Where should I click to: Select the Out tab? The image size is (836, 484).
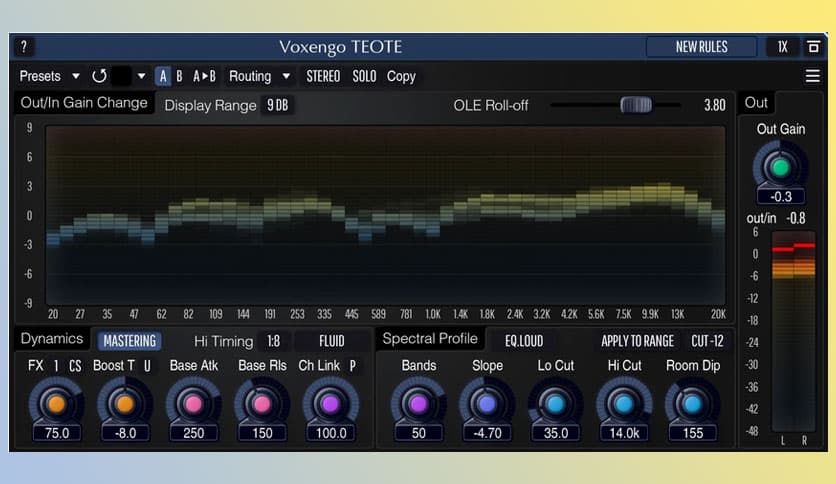[x=756, y=102]
